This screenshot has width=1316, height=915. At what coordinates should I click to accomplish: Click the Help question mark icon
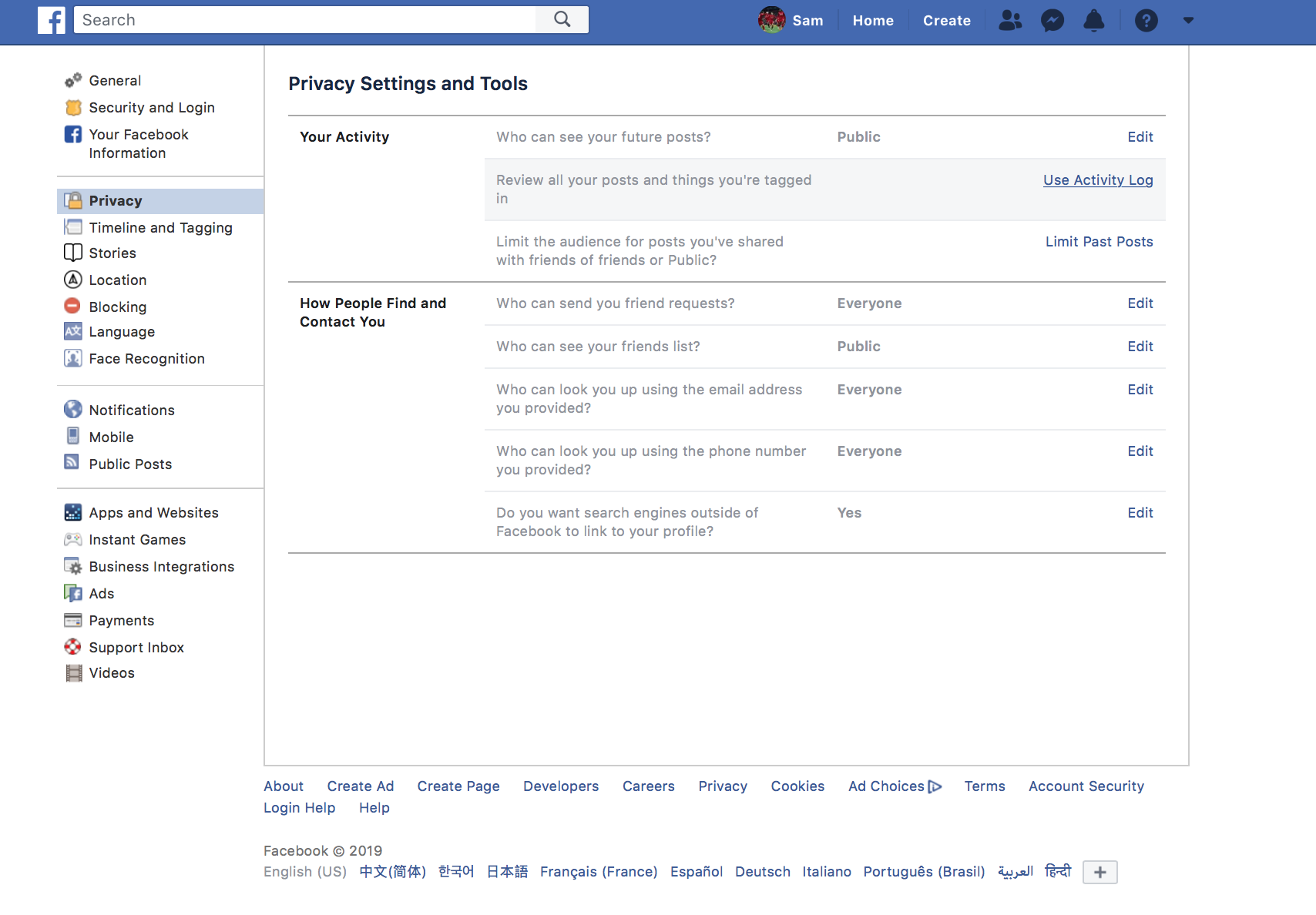[x=1146, y=20]
